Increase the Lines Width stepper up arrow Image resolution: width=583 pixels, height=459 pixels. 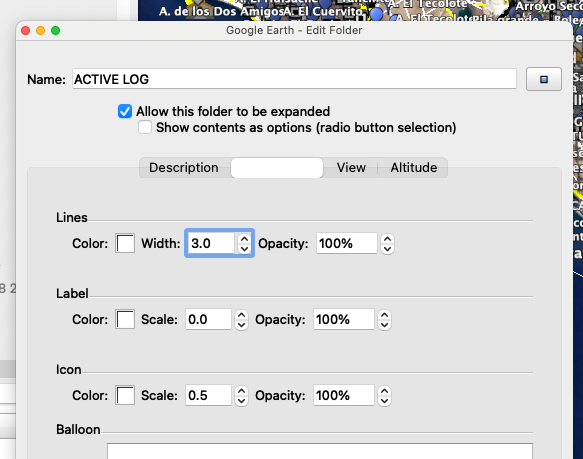click(244, 239)
